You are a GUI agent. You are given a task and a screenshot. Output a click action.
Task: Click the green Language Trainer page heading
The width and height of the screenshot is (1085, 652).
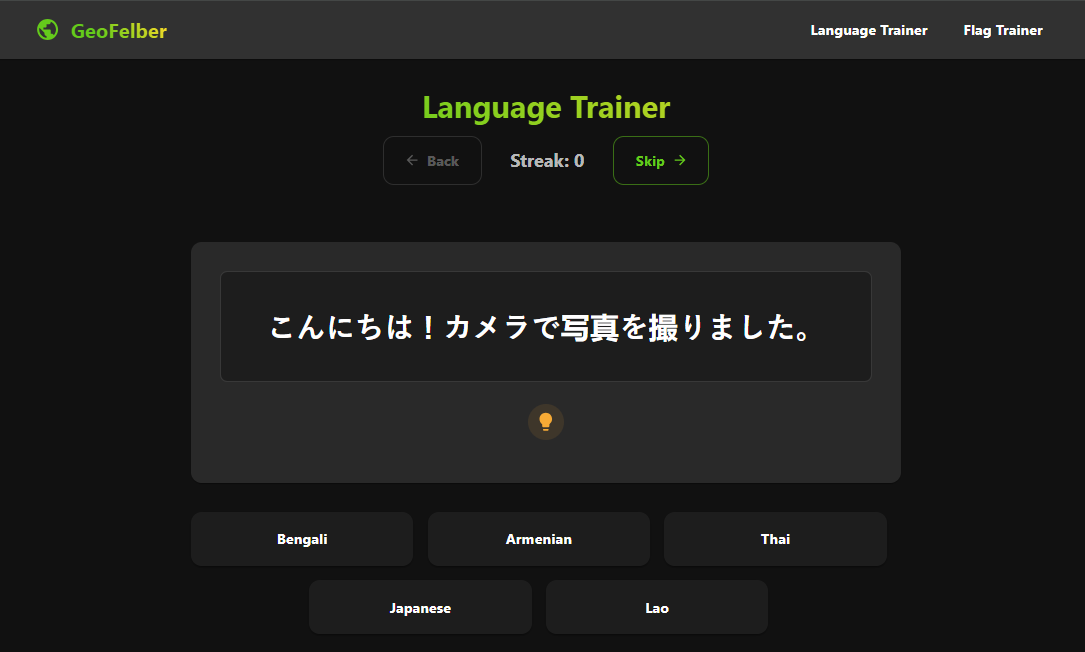click(546, 107)
